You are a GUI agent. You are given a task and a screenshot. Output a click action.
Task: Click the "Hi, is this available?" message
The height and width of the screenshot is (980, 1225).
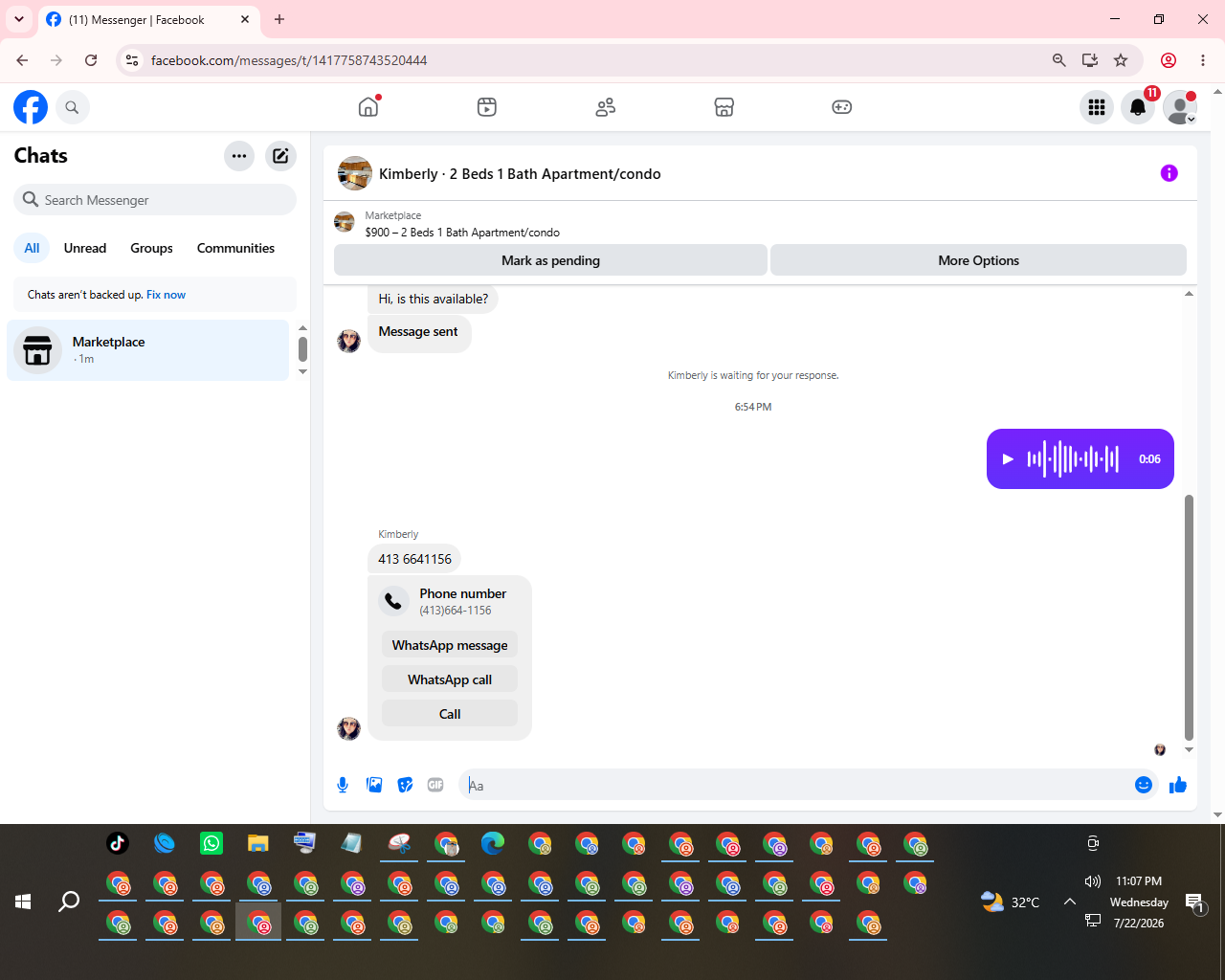[x=433, y=299]
